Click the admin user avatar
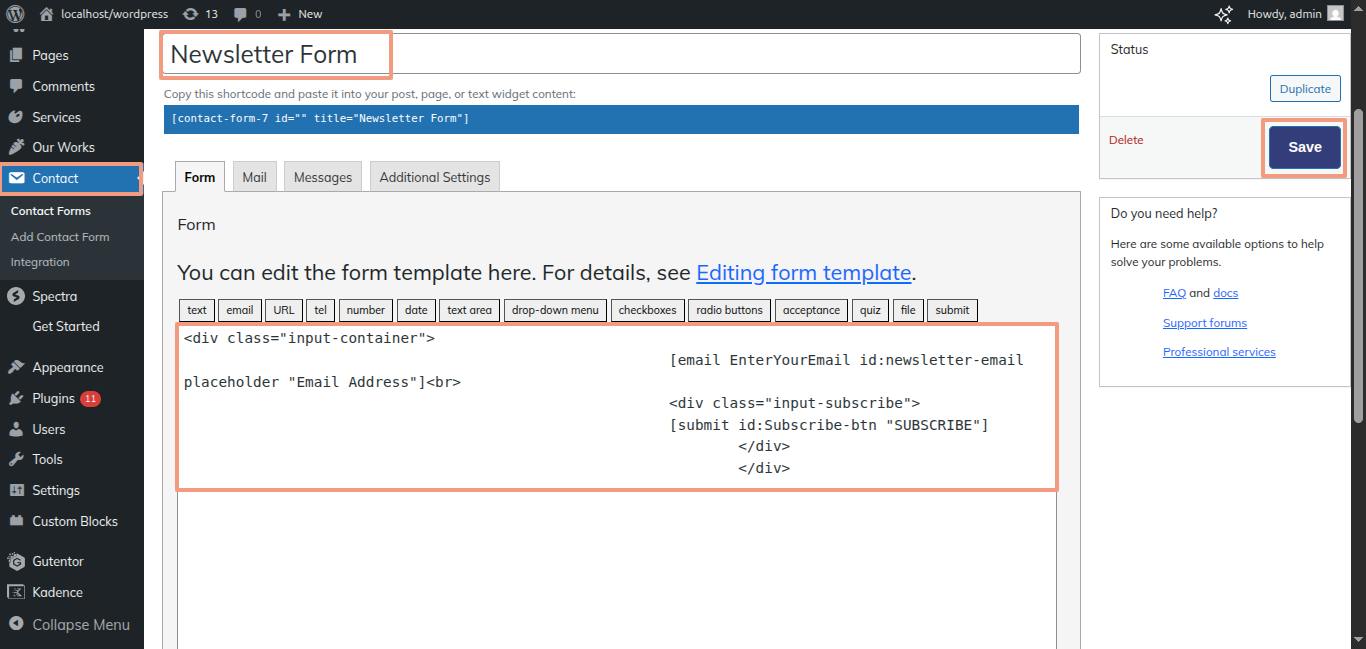This screenshot has width=1366, height=649. [x=1335, y=14]
